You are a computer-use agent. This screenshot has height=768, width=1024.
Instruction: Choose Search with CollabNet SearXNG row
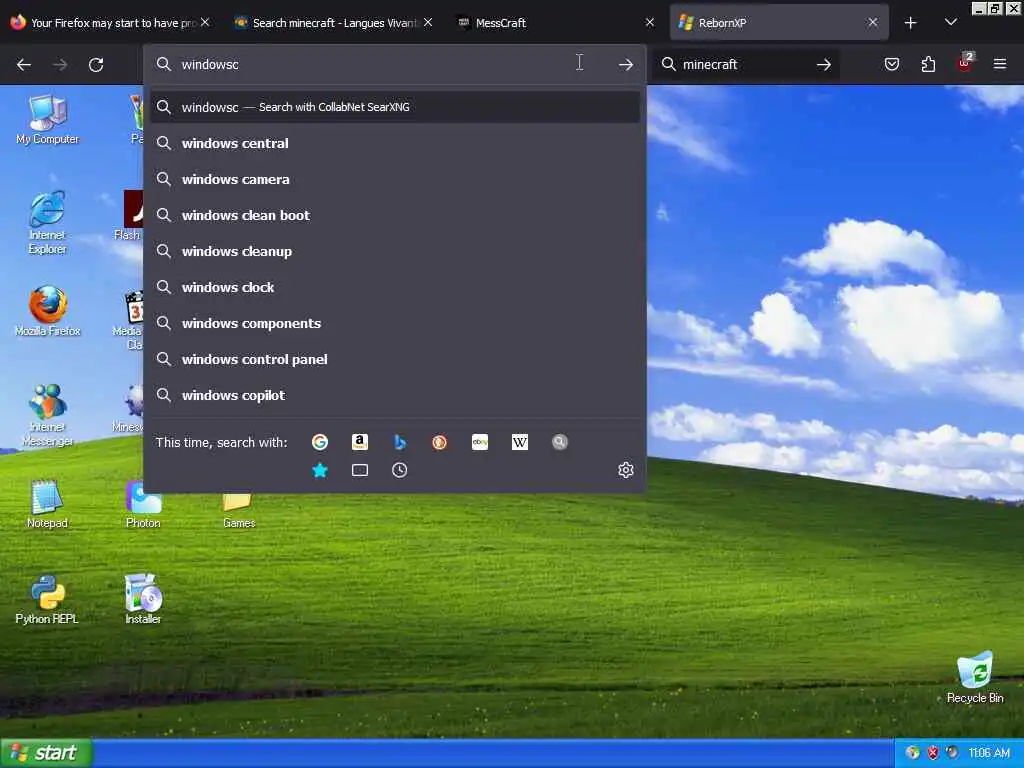[x=394, y=107]
